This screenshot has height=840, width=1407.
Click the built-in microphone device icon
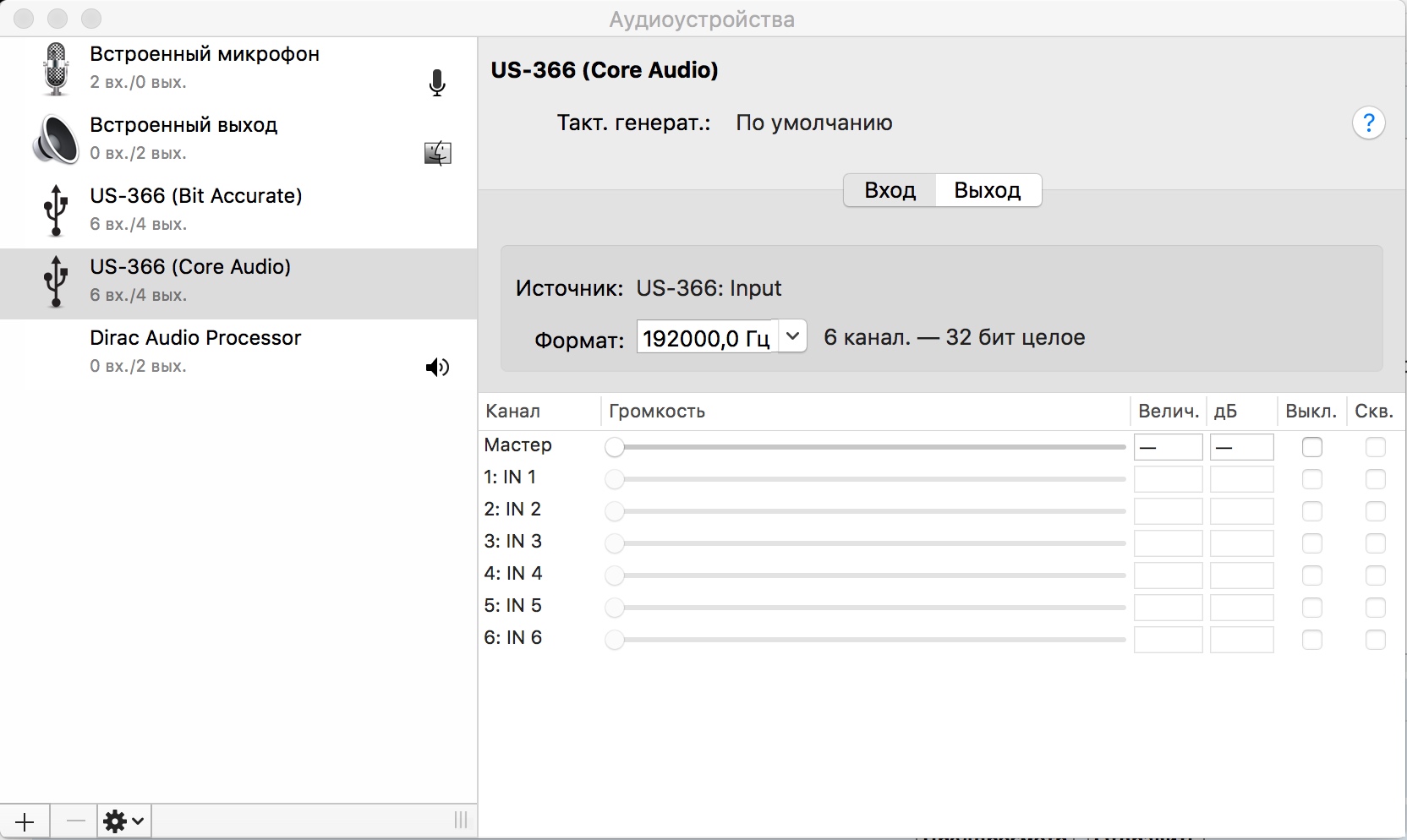pyautogui.click(x=56, y=68)
